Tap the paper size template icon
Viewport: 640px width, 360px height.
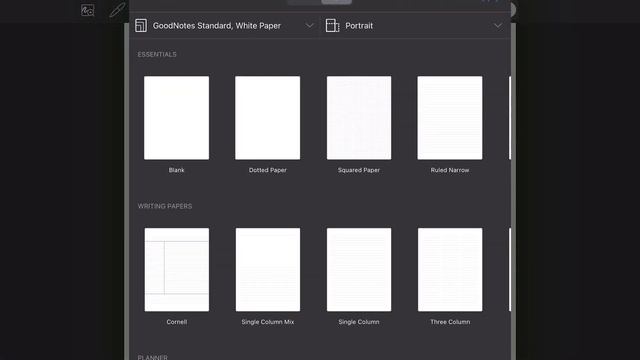point(141,26)
